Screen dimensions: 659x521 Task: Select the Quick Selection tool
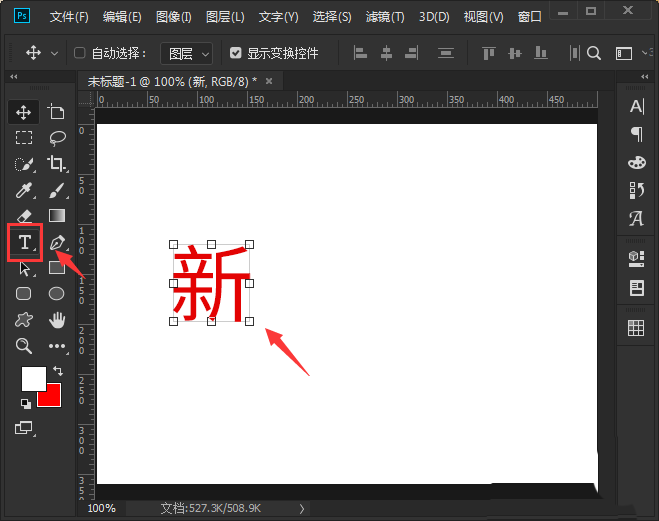pos(24,164)
